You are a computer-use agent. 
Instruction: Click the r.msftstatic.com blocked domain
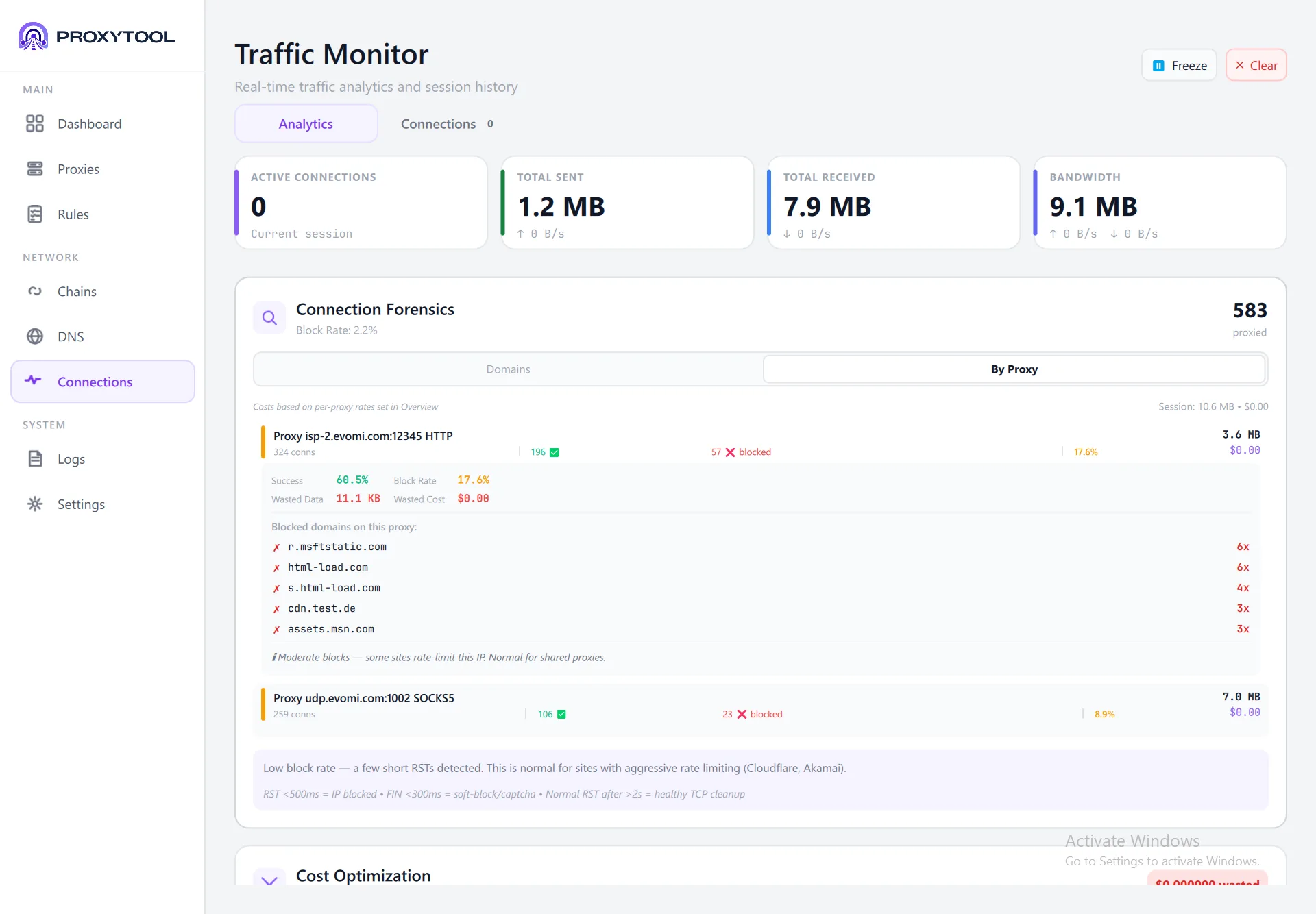coord(337,547)
